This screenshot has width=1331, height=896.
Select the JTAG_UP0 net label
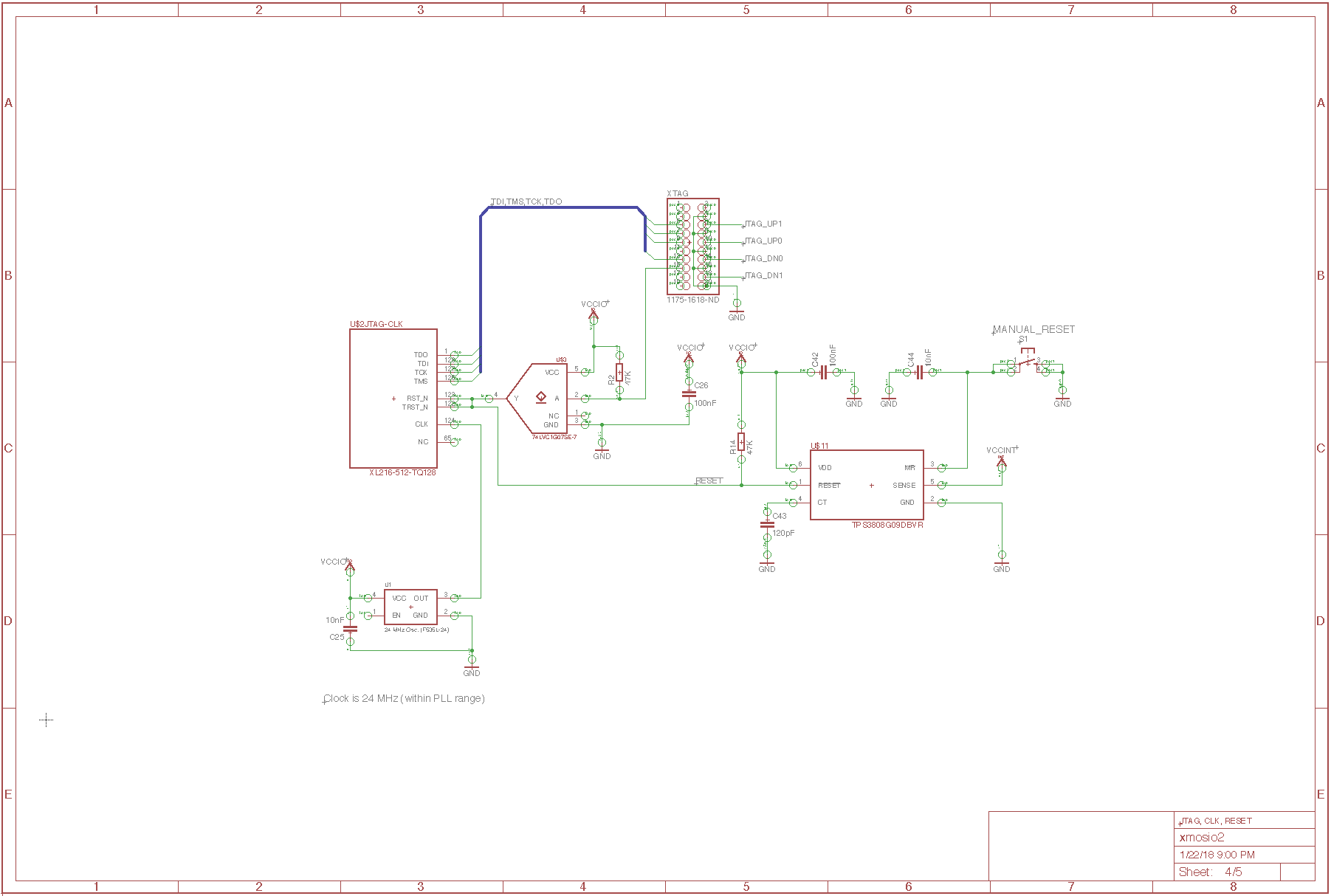coord(763,241)
